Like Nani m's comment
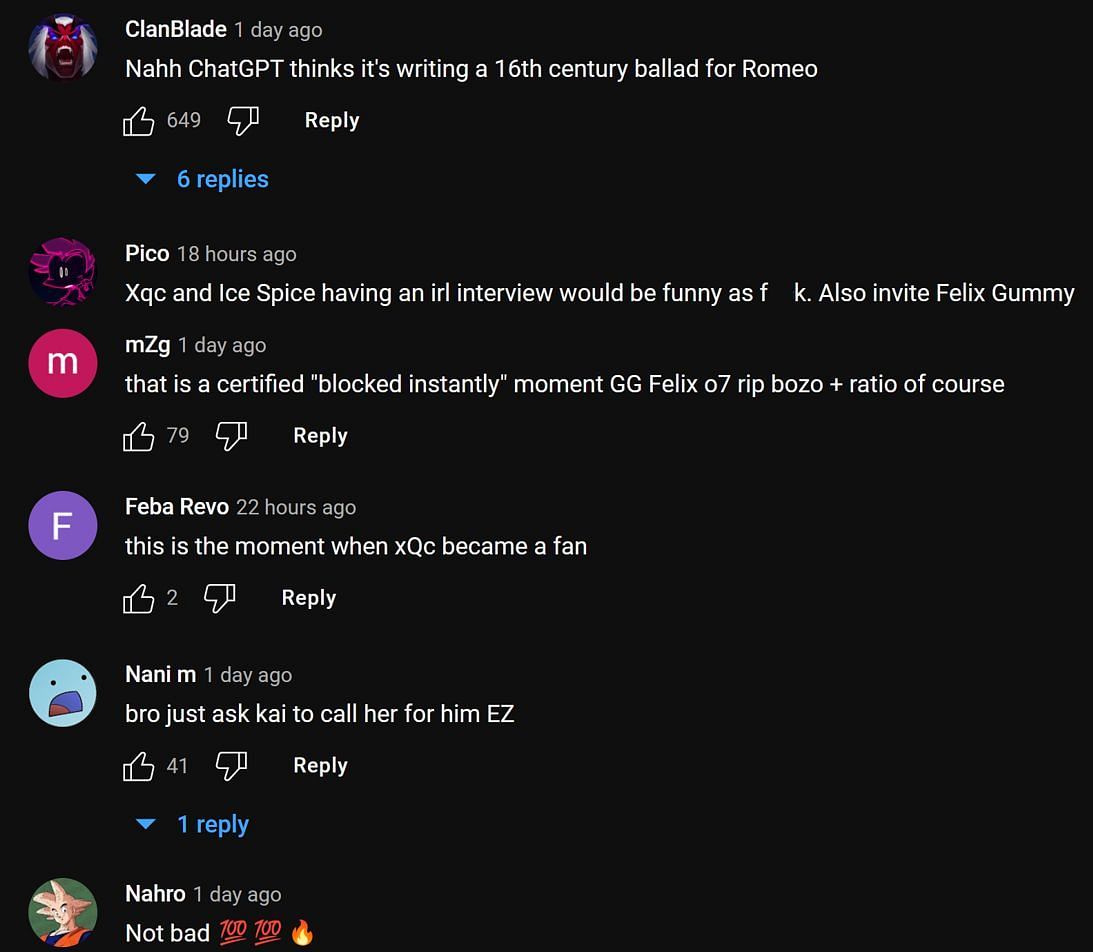1093x952 pixels. click(138, 766)
